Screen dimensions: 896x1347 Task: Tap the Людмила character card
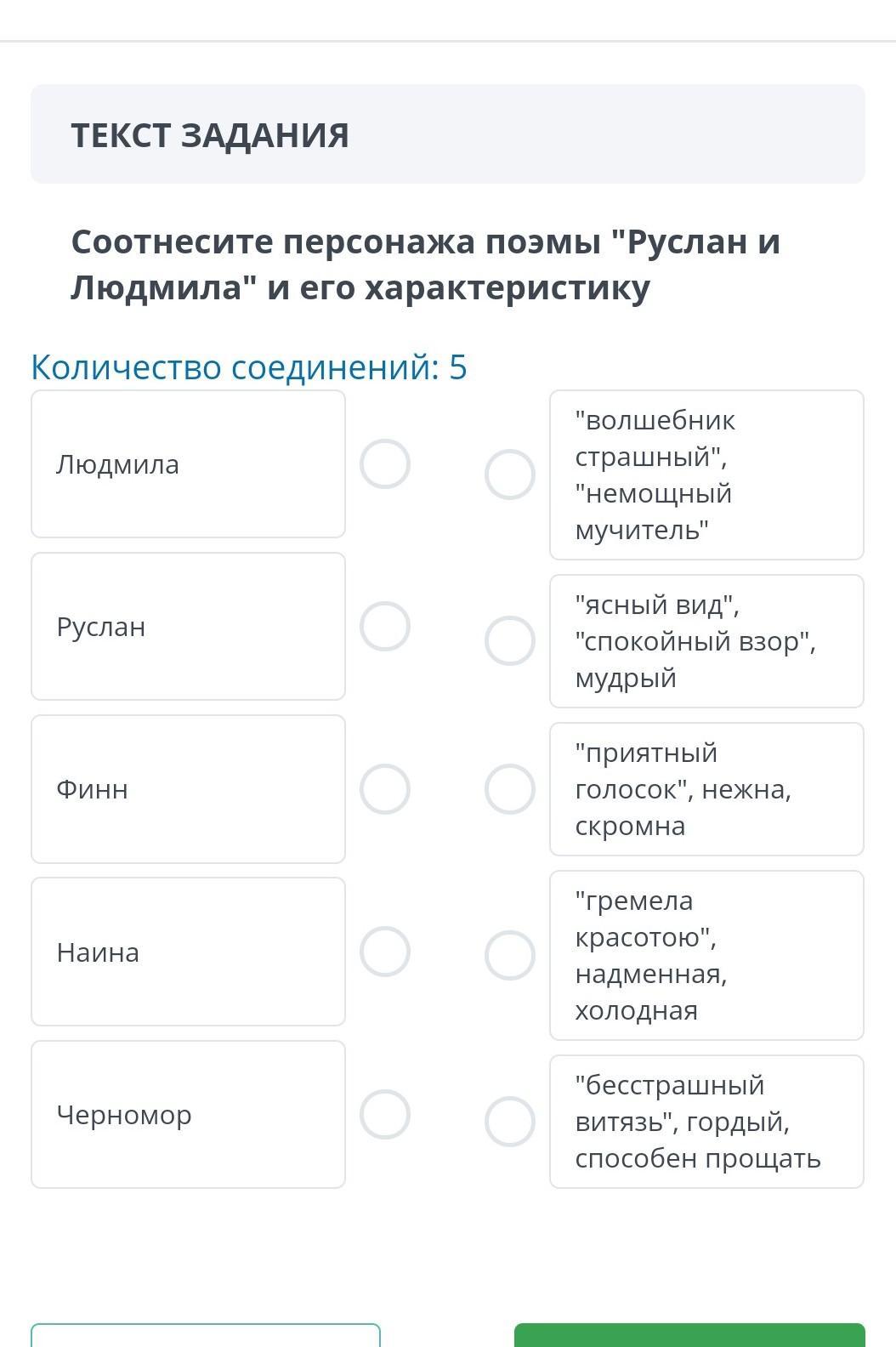[188, 464]
